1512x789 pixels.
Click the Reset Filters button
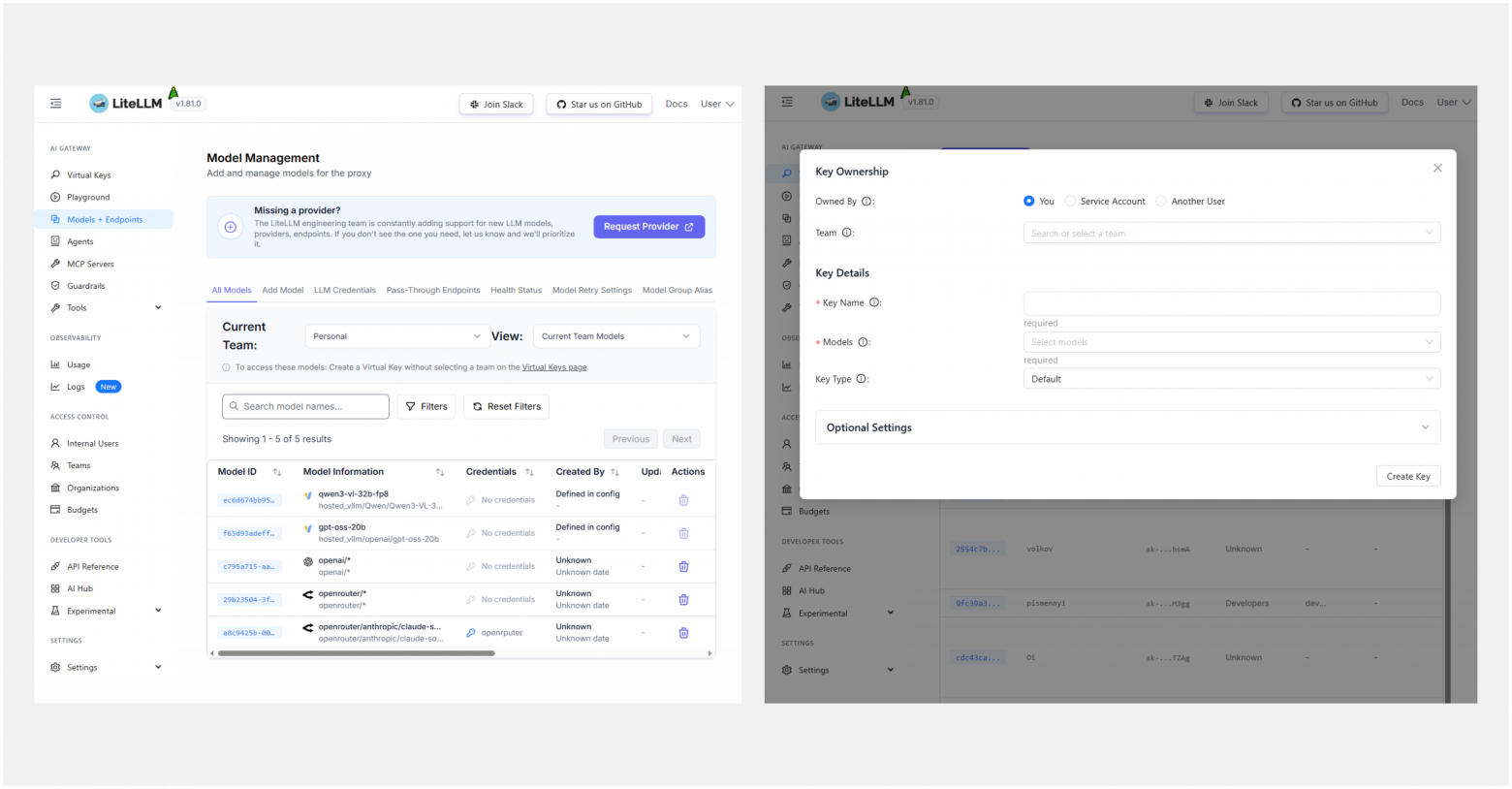pyautogui.click(x=507, y=406)
